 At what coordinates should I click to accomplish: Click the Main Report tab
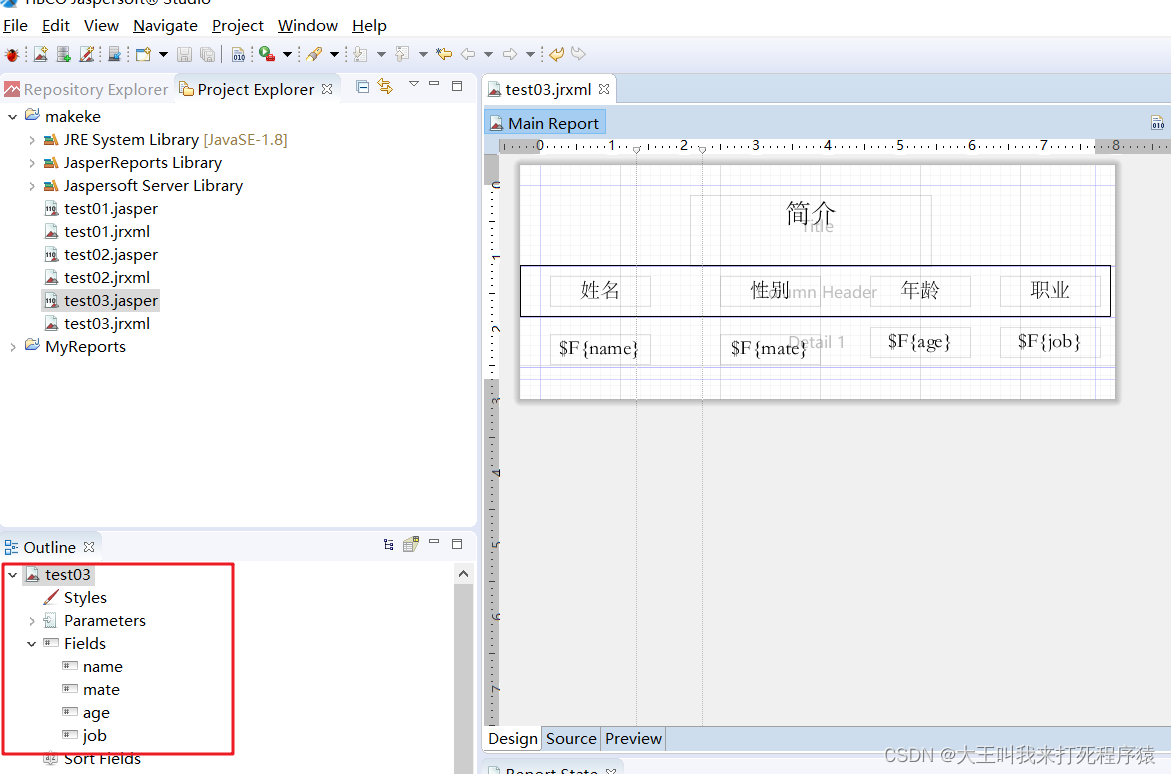(x=545, y=123)
